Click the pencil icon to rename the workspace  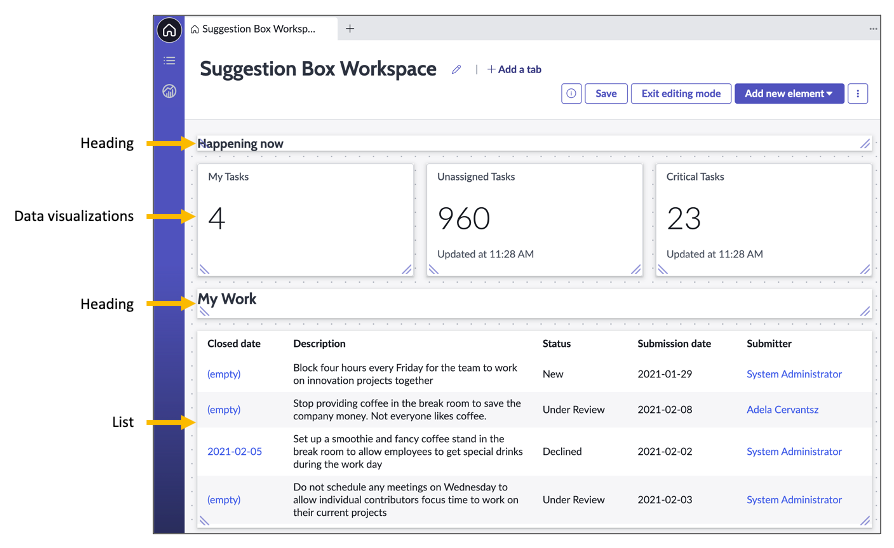(x=457, y=70)
